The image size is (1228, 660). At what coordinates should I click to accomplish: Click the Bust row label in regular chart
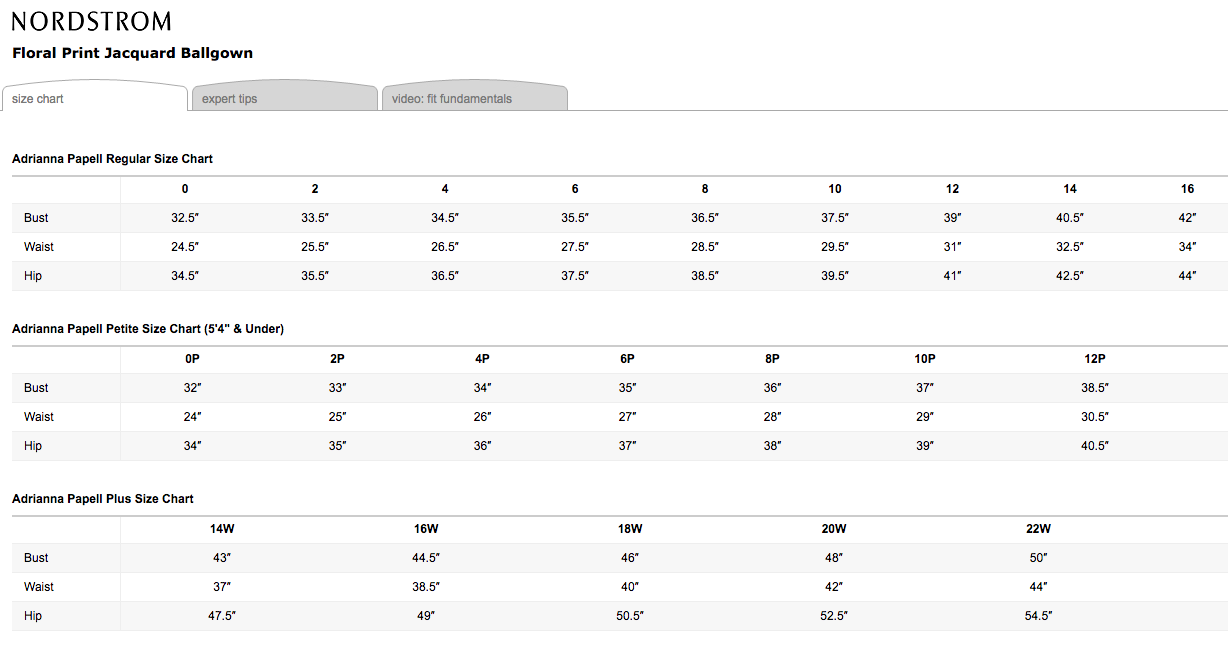tap(36, 218)
